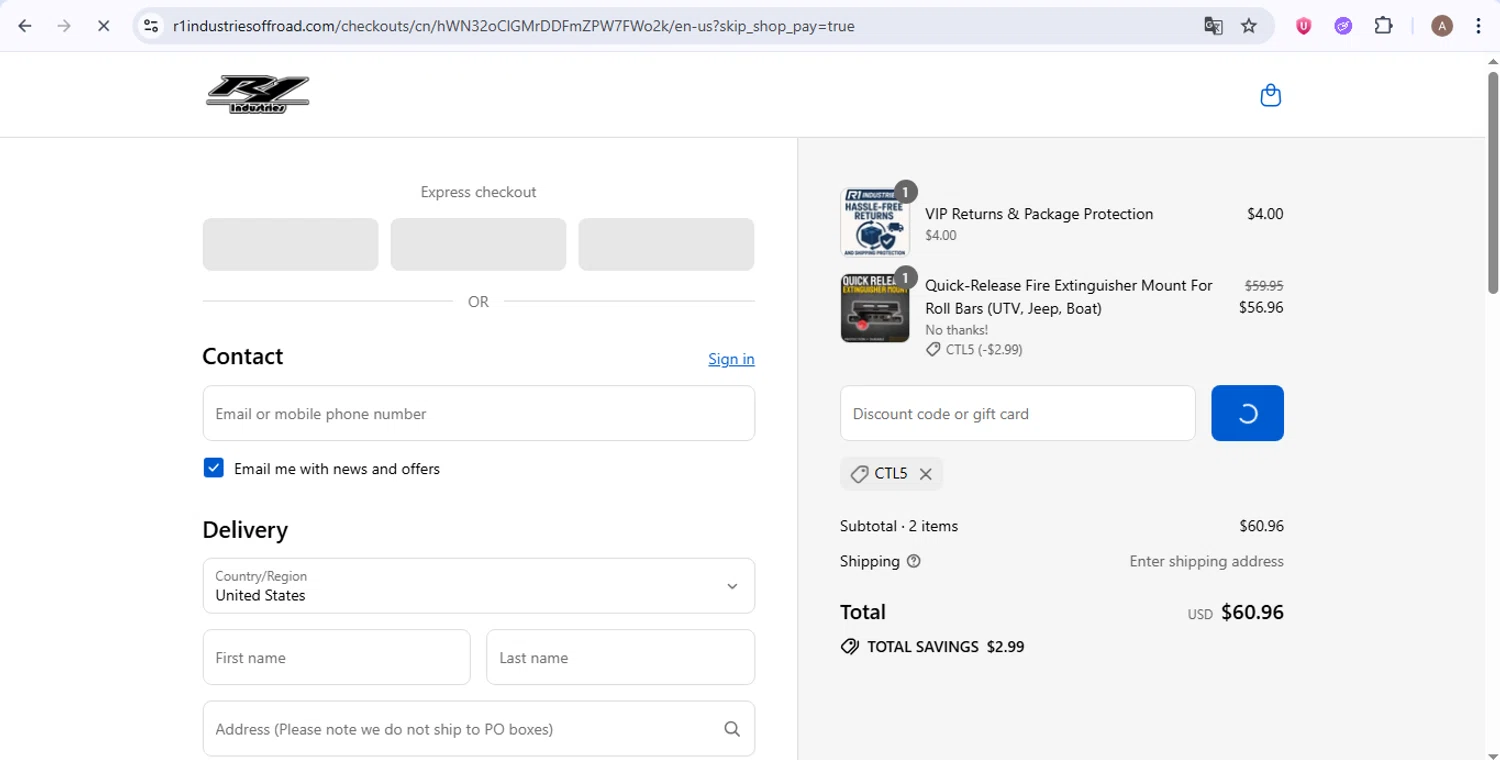This screenshot has width=1500, height=760.
Task: Open site information icon in address bar
Action: coord(151,26)
